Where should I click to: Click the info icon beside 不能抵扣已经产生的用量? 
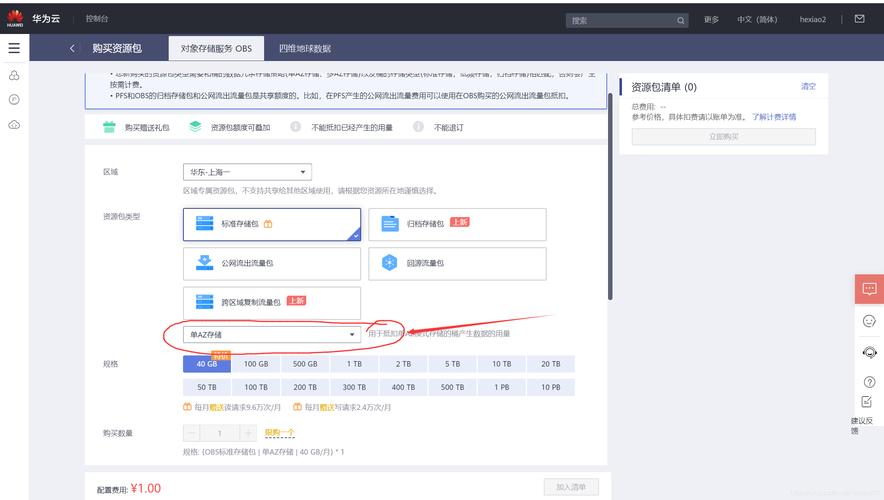point(295,127)
